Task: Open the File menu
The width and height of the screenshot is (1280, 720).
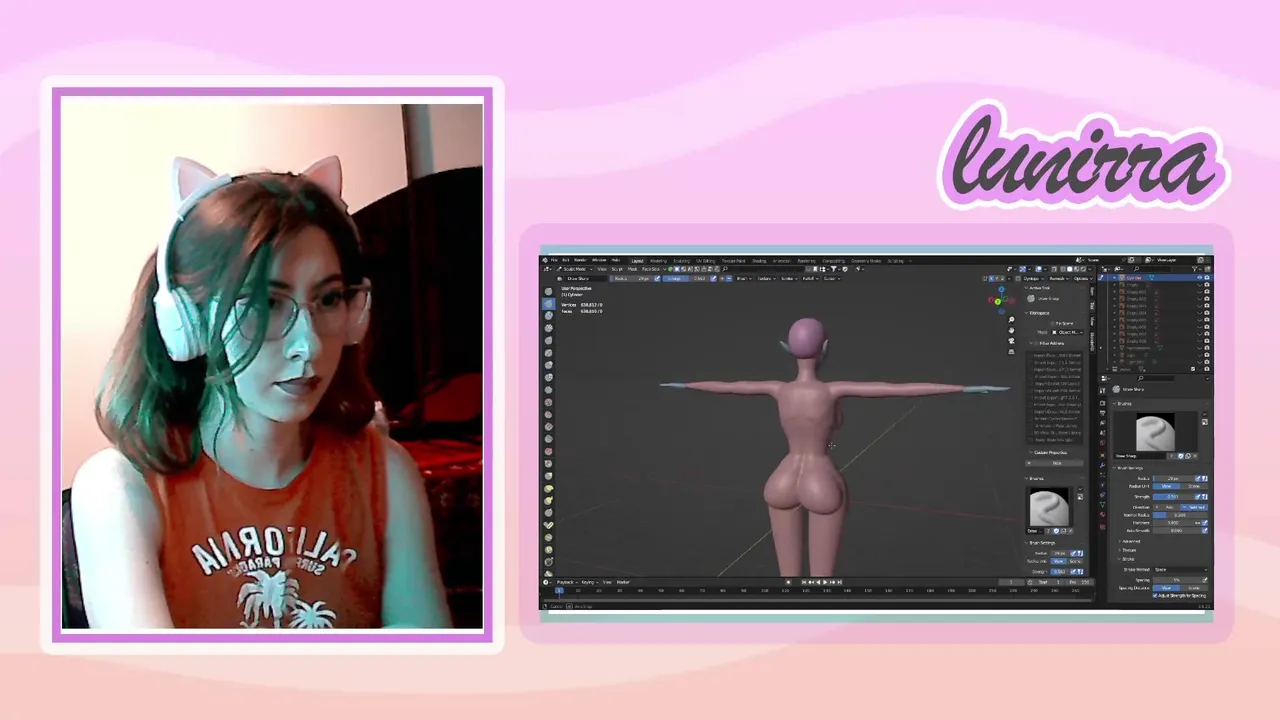Action: point(554,260)
